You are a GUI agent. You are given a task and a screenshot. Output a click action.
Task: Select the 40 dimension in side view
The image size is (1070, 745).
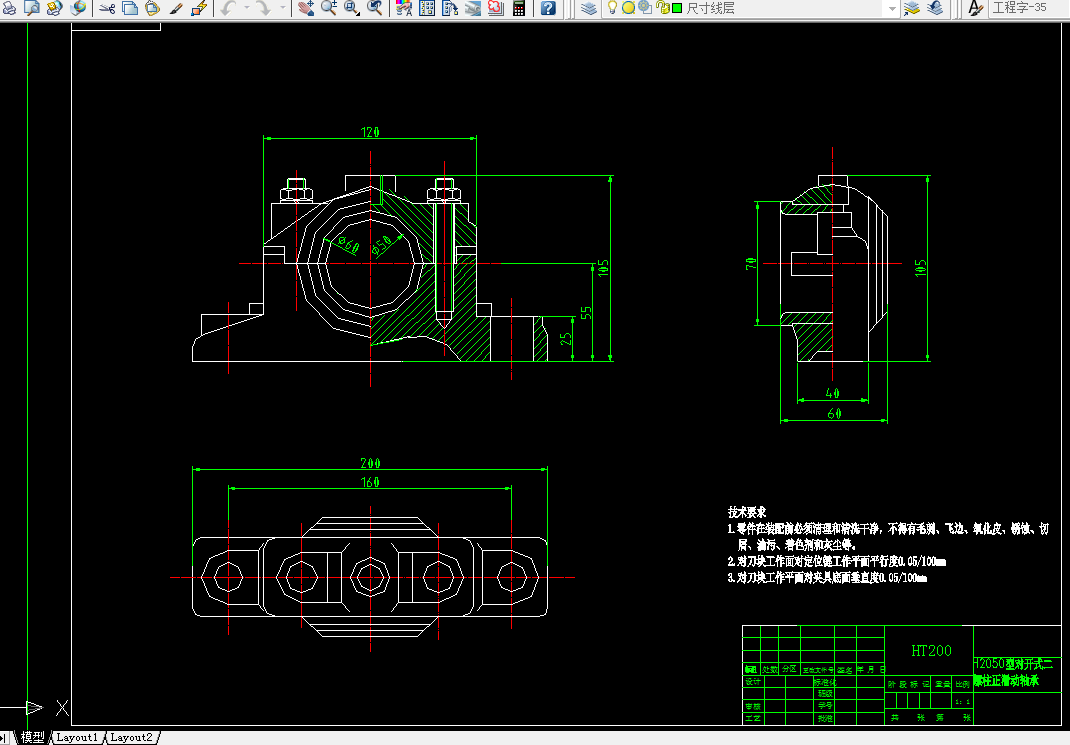[x=833, y=394]
